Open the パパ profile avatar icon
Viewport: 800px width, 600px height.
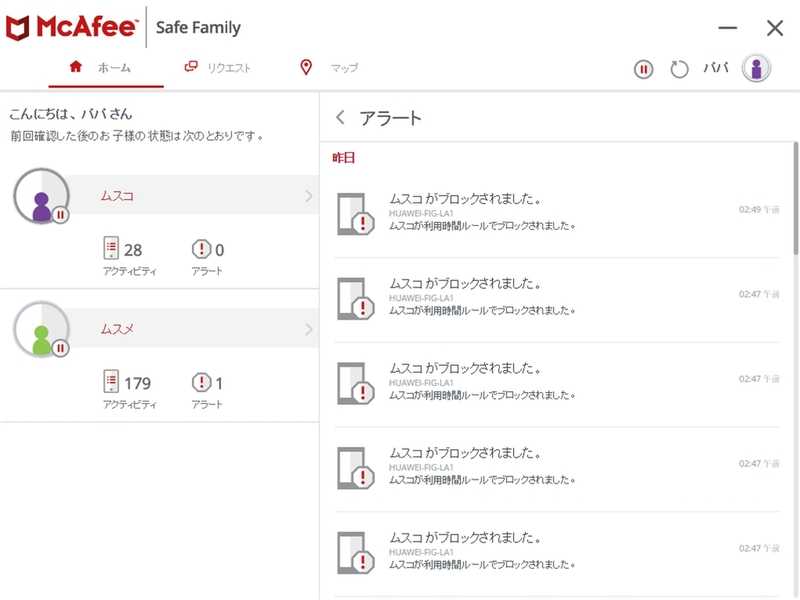[757, 69]
